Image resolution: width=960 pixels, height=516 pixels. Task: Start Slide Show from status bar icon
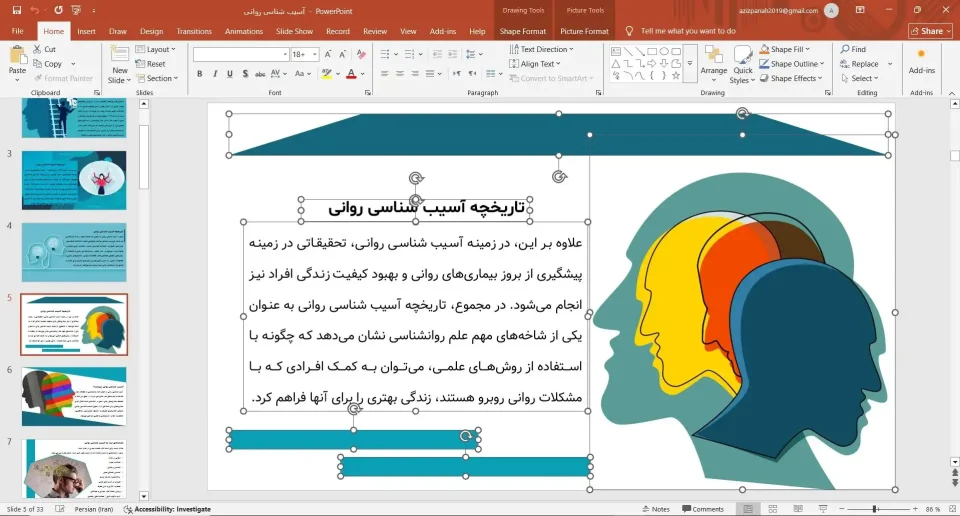click(x=823, y=509)
